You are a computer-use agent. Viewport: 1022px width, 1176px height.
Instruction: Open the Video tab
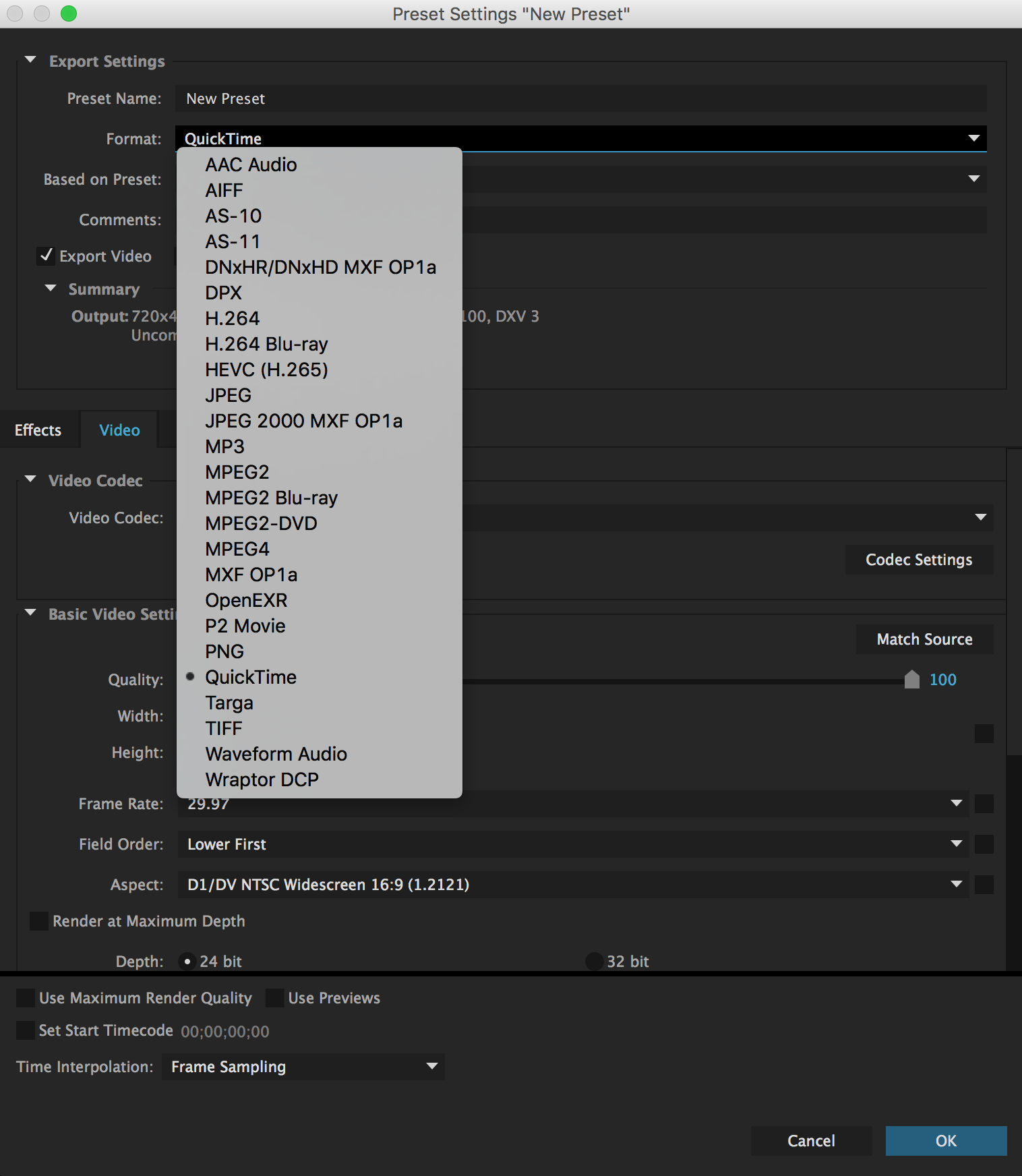pos(119,430)
